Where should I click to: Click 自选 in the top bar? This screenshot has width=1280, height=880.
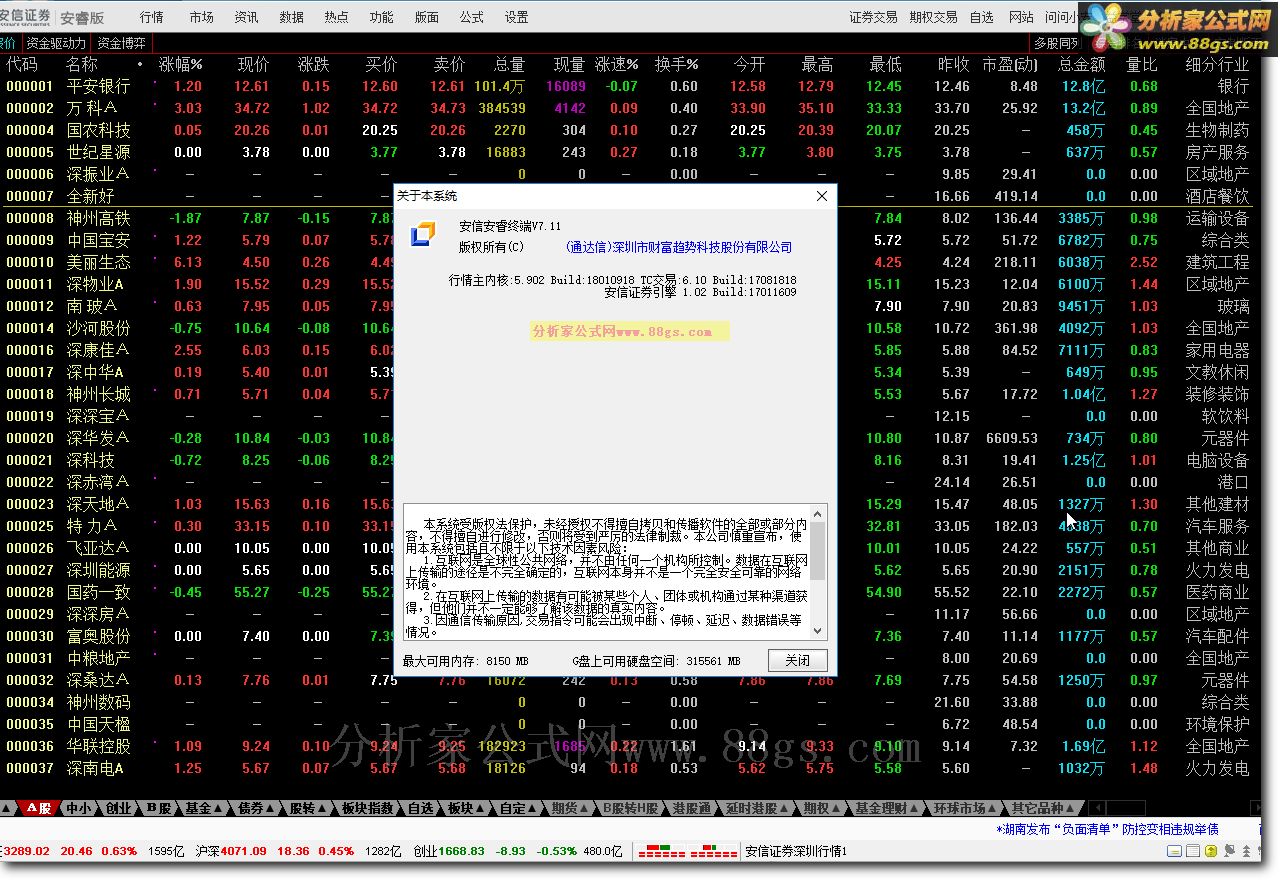(982, 17)
